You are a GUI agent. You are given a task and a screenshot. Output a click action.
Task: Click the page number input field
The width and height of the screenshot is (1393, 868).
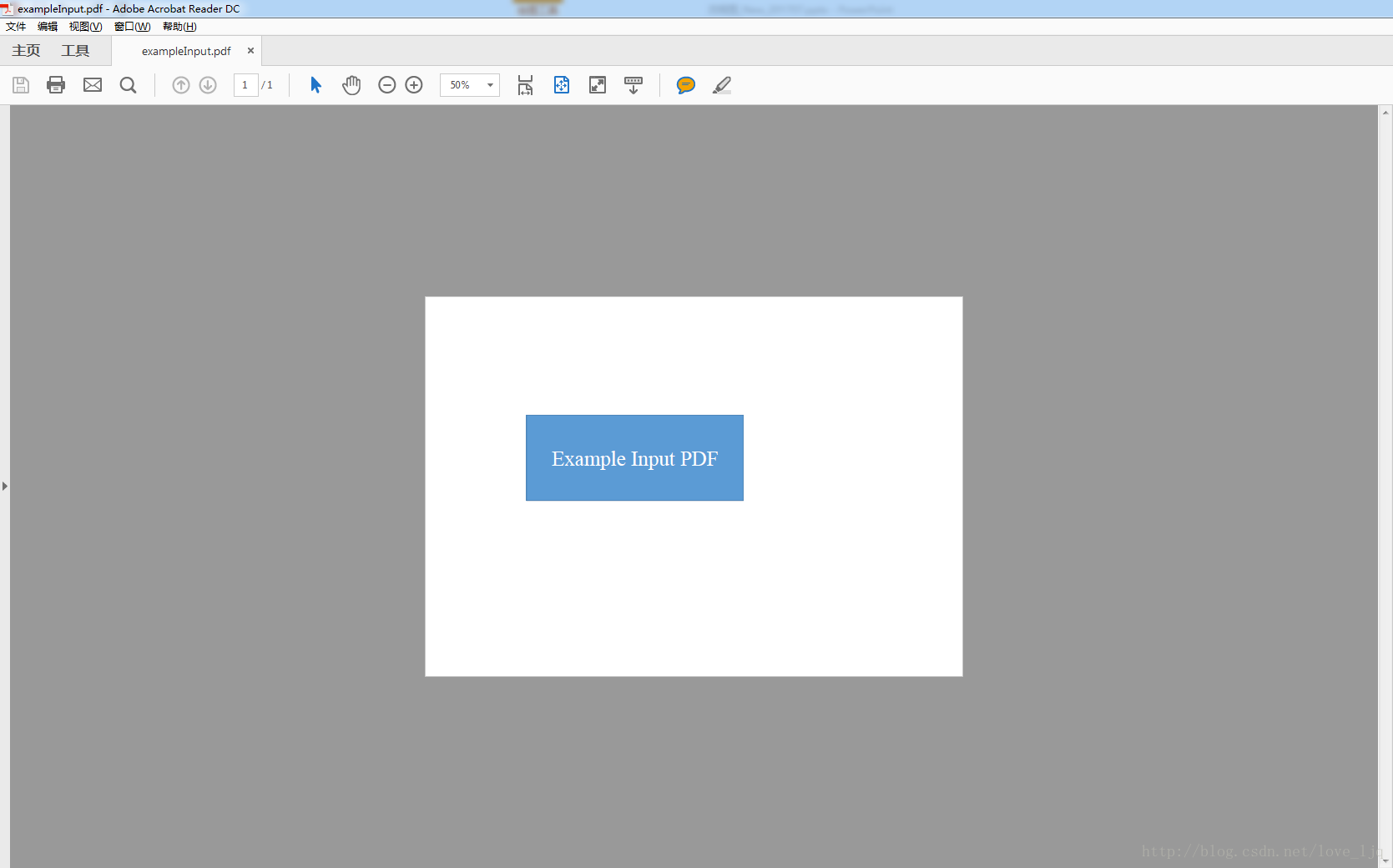tap(245, 85)
